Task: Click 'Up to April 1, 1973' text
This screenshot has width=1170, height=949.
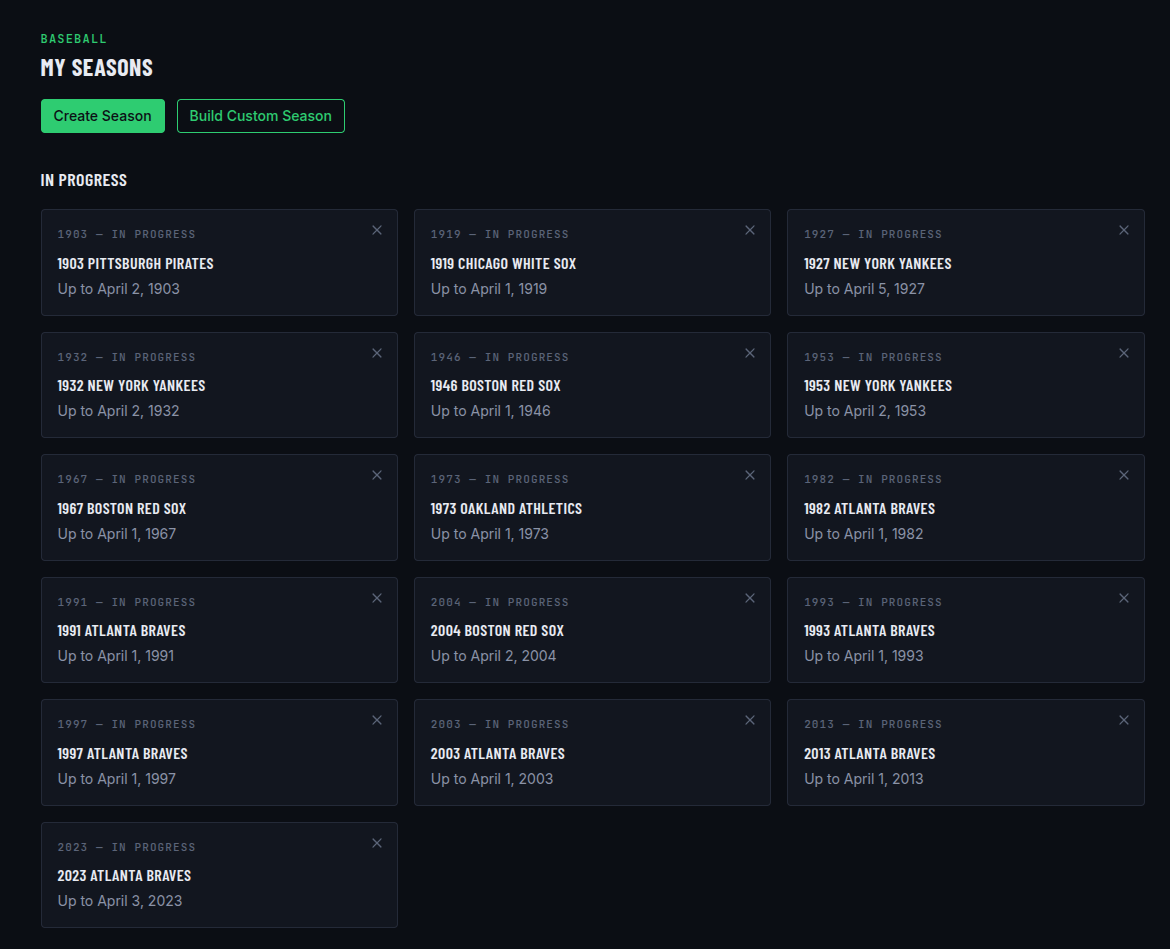Action: click(489, 534)
